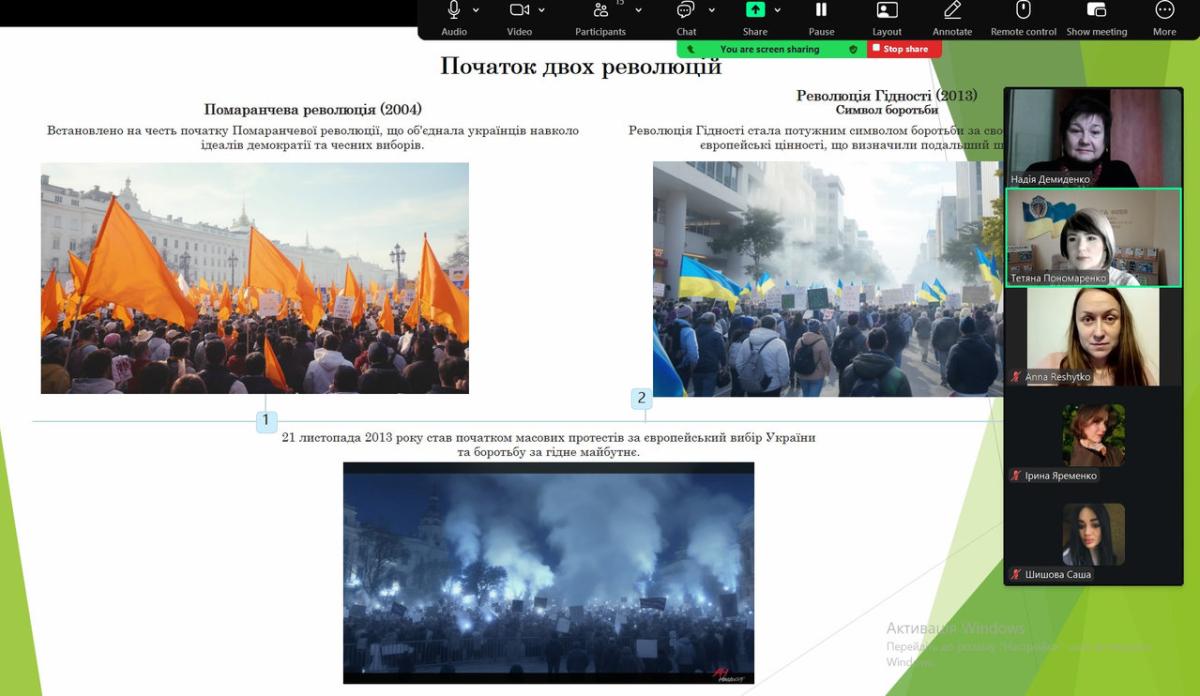1200x696 pixels.
Task: Click the 'Встановлено на честь початку' paragraph
Action: pyautogui.click(x=313, y=137)
